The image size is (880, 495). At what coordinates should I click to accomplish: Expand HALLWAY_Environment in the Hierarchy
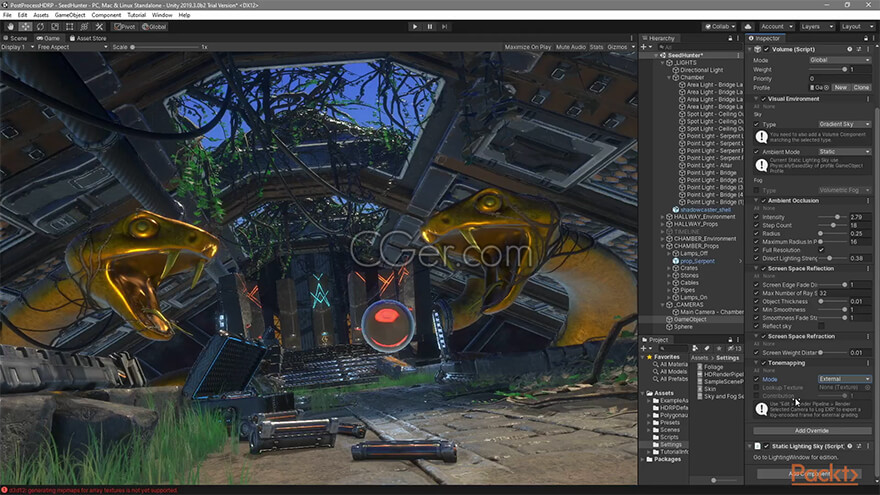pos(663,217)
